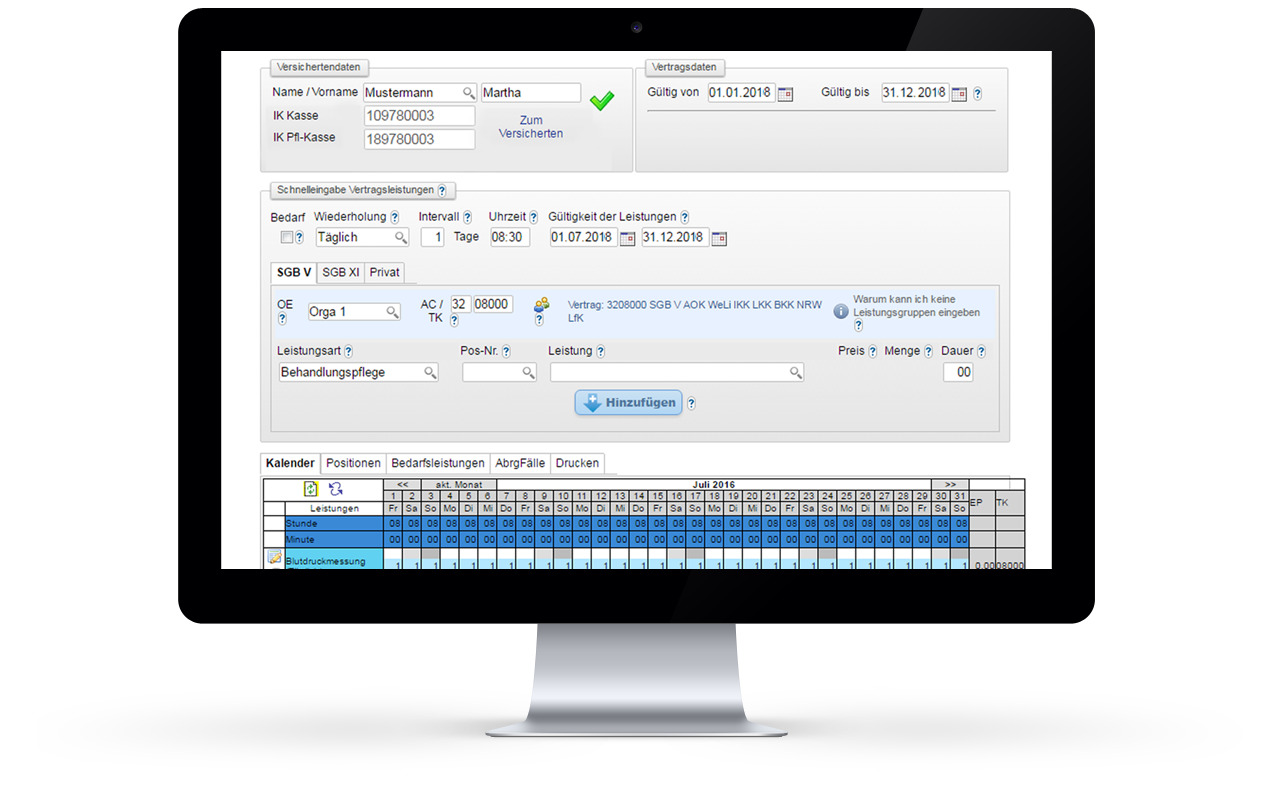Open the Wiederholung Täglich lookup field

point(361,238)
